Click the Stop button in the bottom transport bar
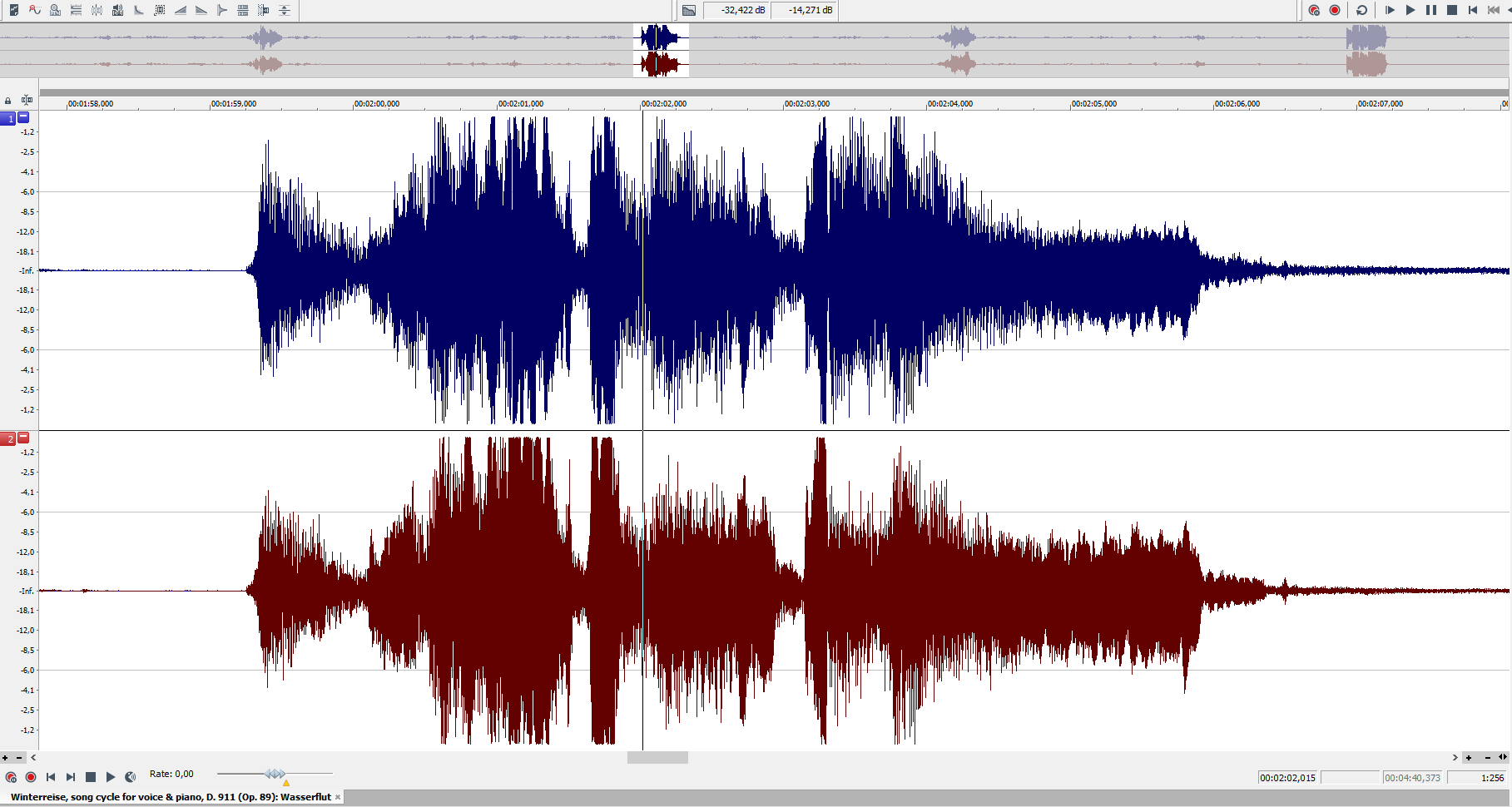The image size is (1512, 807). pos(91,777)
